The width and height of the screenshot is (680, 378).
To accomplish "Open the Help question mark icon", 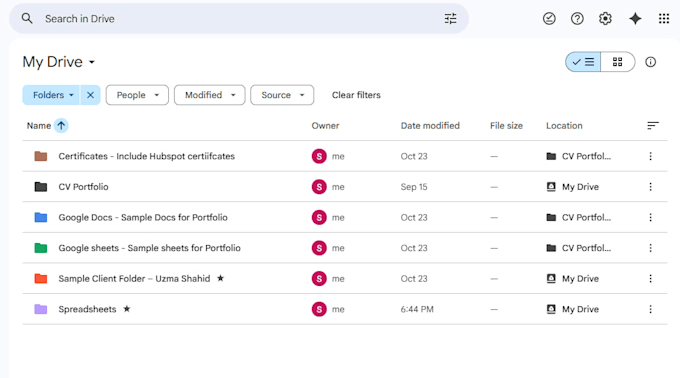I will click(577, 19).
